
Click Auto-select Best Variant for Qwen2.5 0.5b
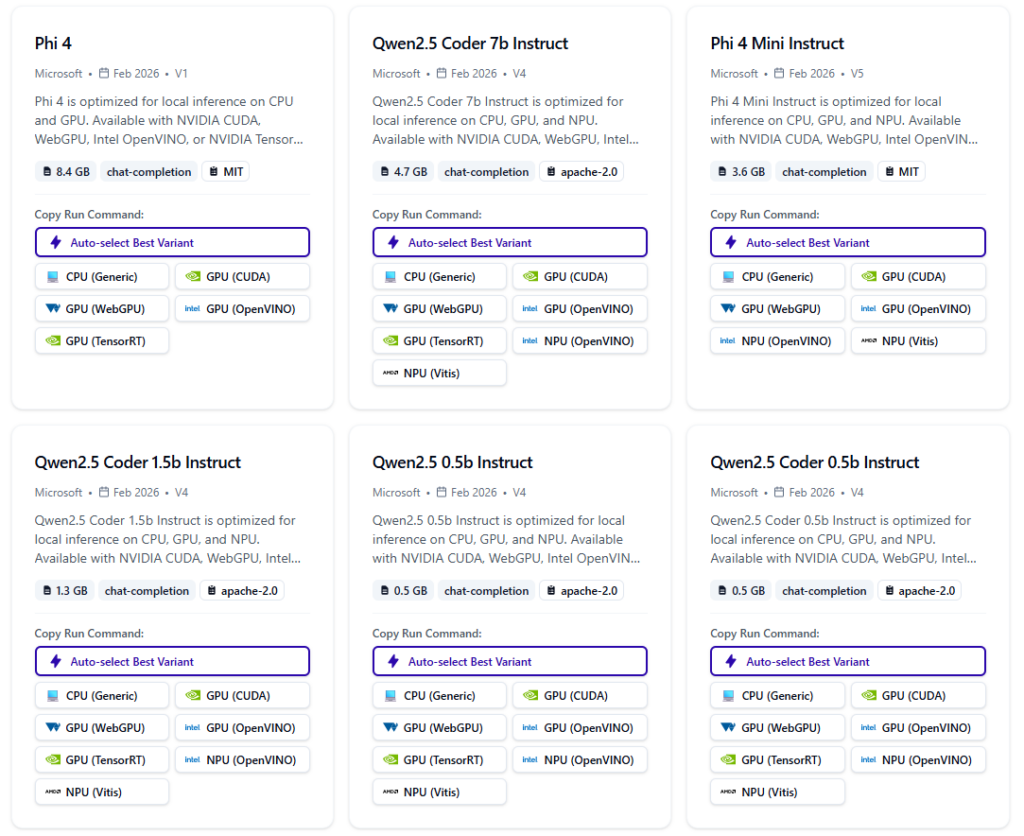click(510, 661)
